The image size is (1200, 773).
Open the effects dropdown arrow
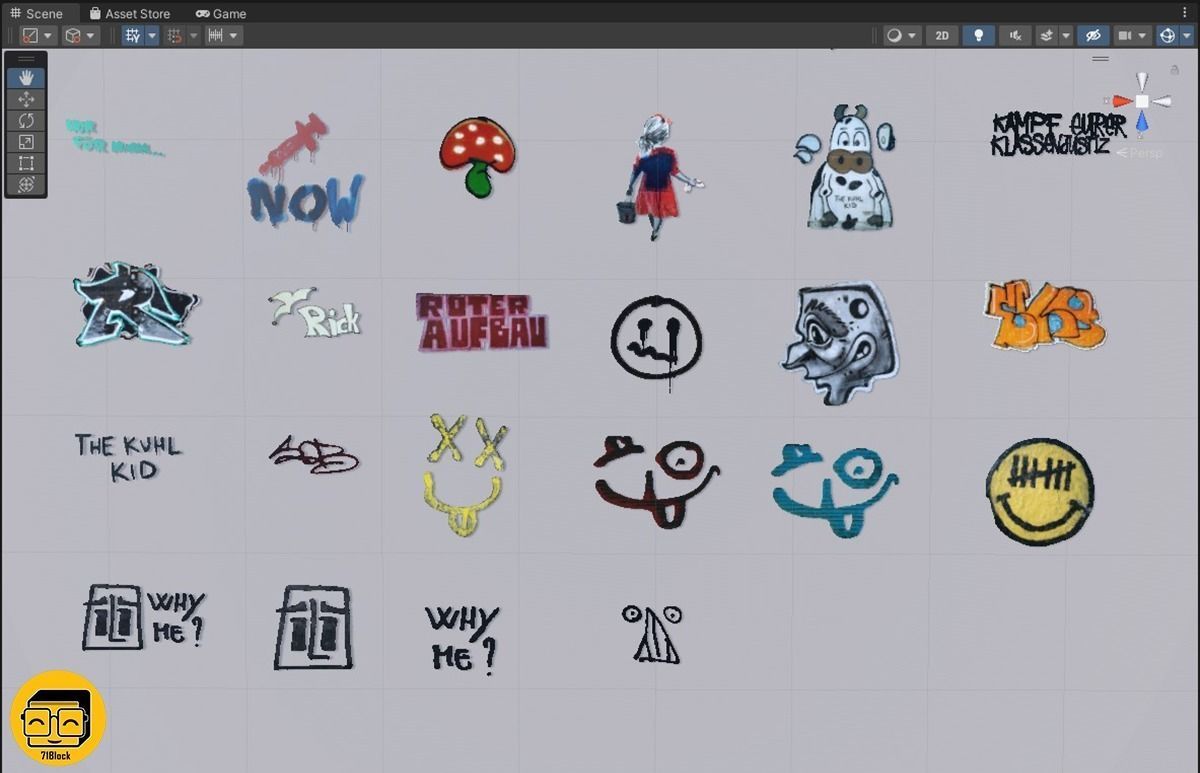(1066, 35)
